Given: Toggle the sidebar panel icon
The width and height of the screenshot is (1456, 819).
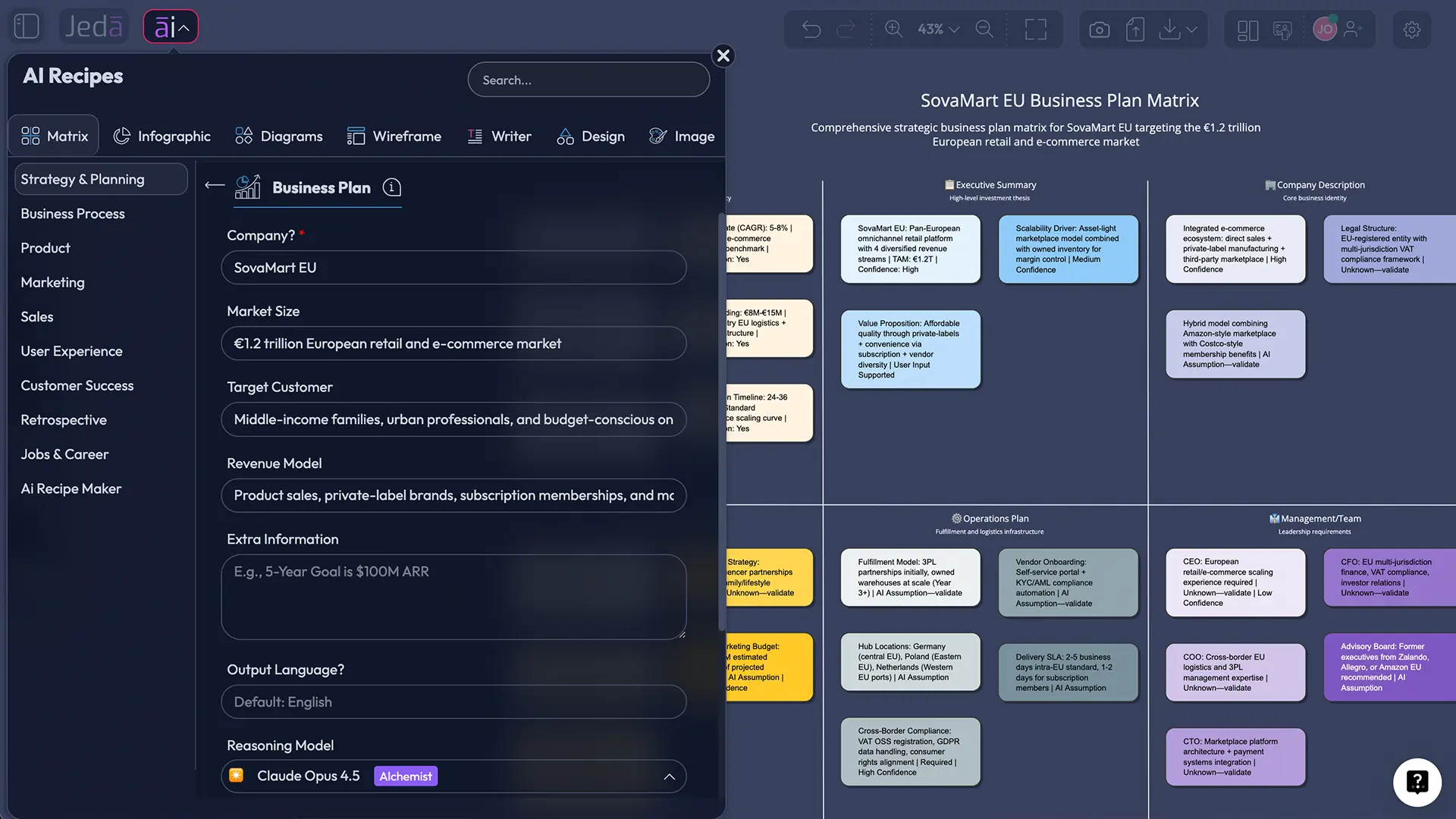Looking at the screenshot, I should click(x=27, y=27).
